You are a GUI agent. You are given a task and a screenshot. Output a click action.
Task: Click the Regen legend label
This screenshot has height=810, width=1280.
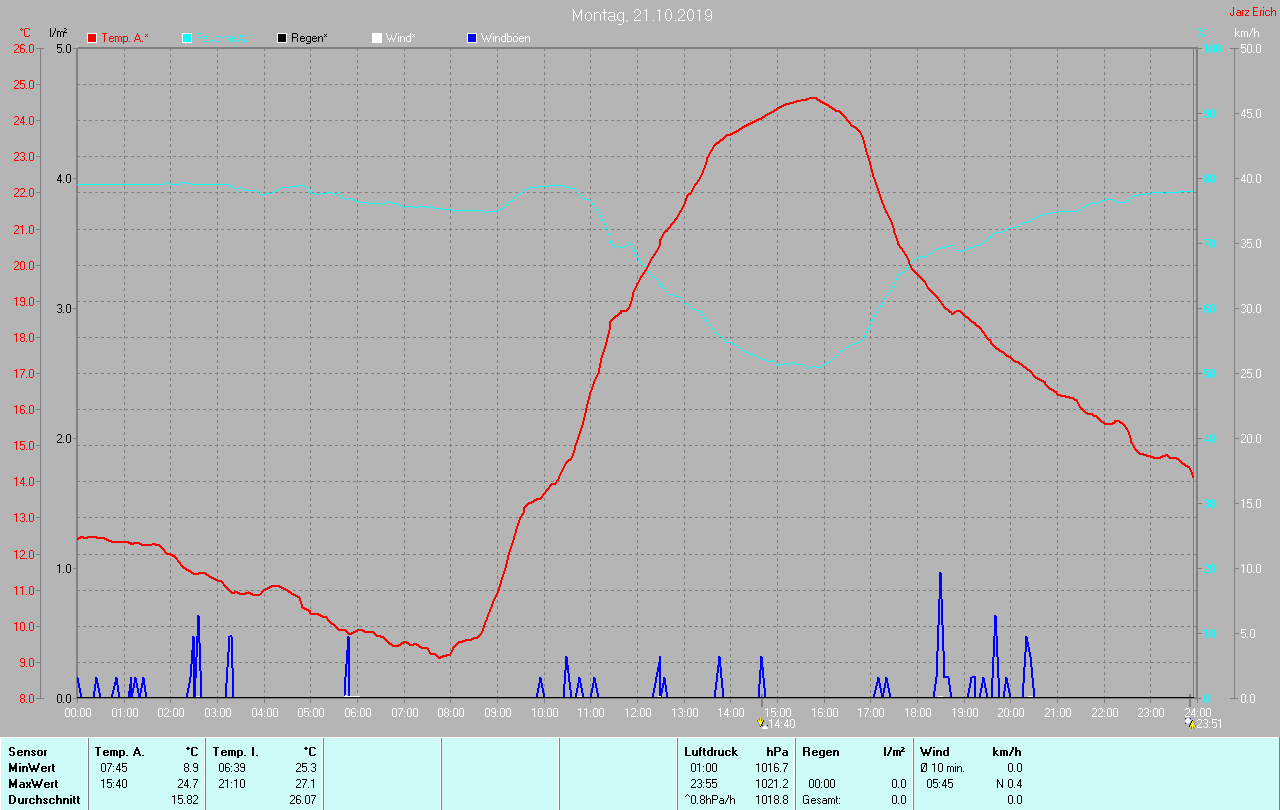(x=309, y=38)
